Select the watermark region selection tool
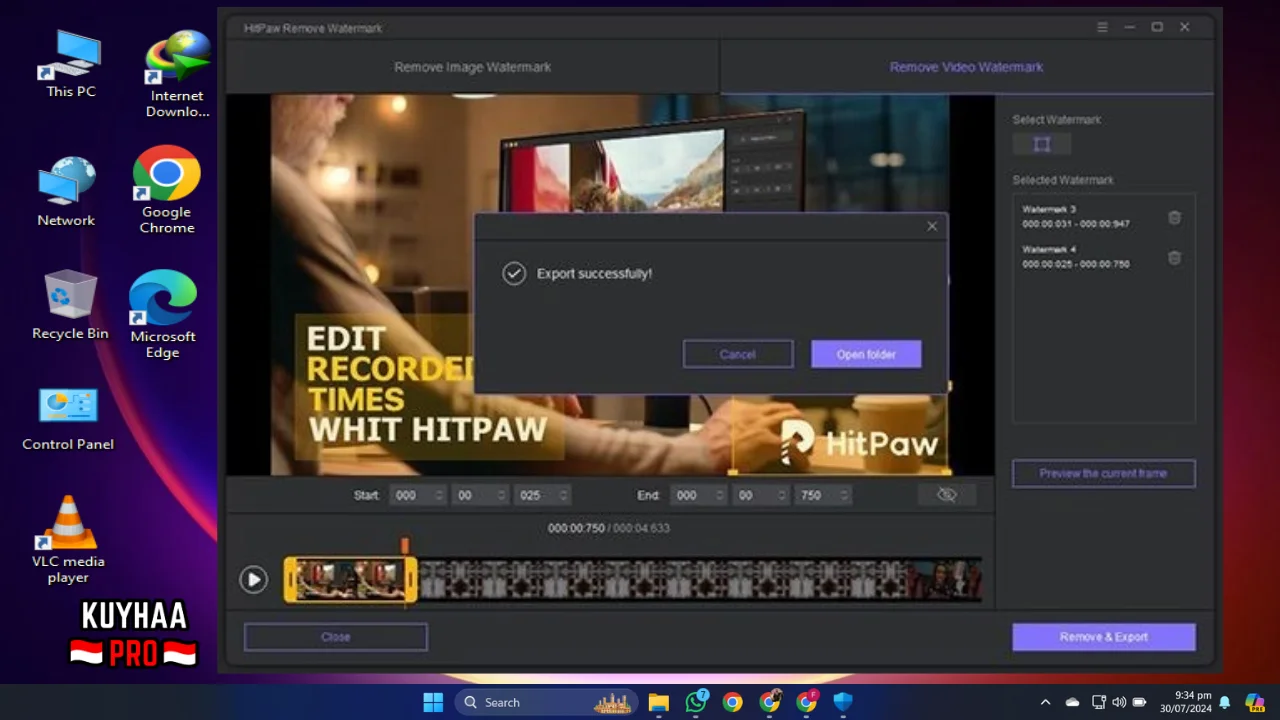This screenshot has width=1280, height=720. point(1041,144)
